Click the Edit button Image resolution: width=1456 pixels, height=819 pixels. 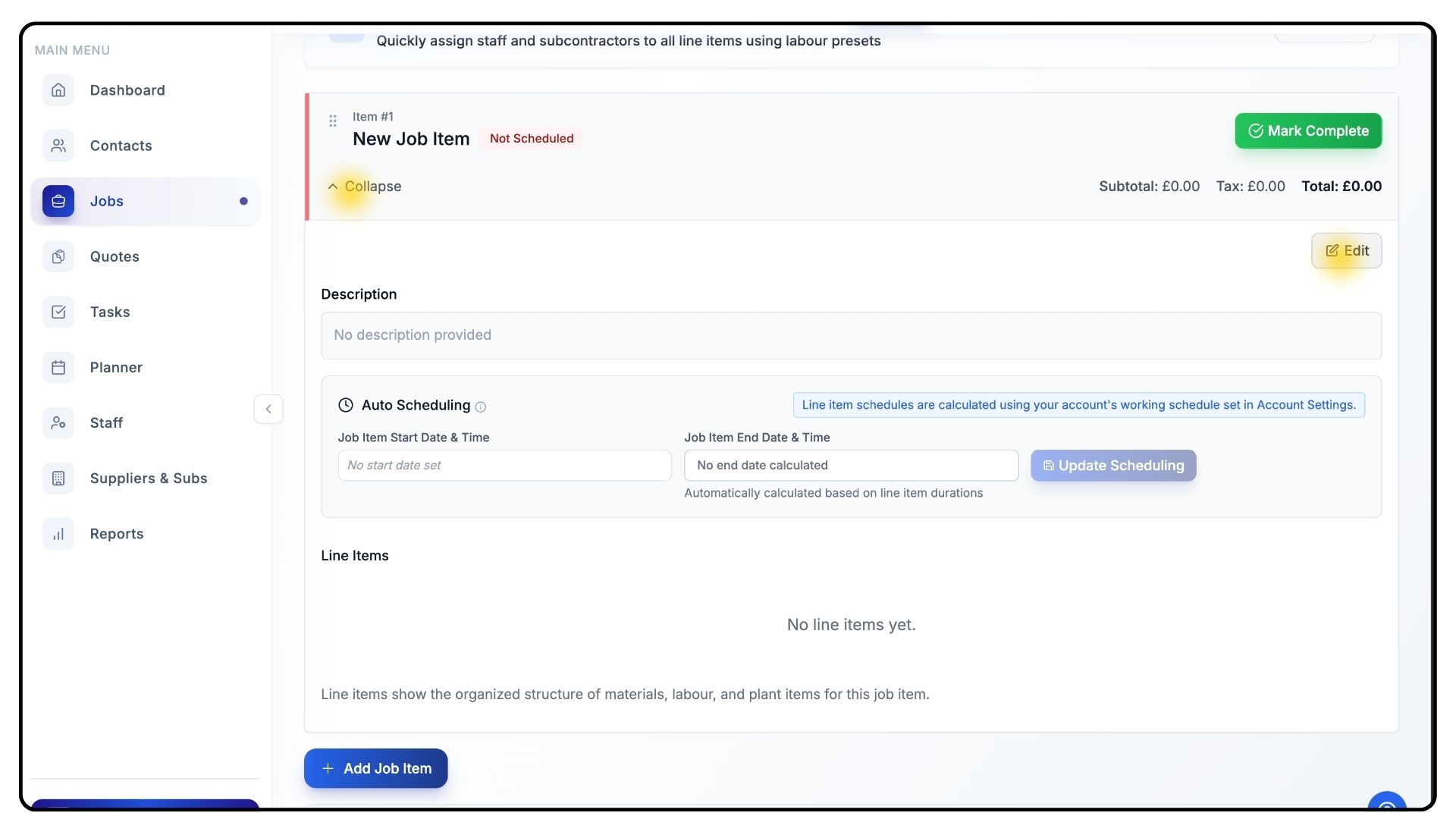pyautogui.click(x=1346, y=251)
